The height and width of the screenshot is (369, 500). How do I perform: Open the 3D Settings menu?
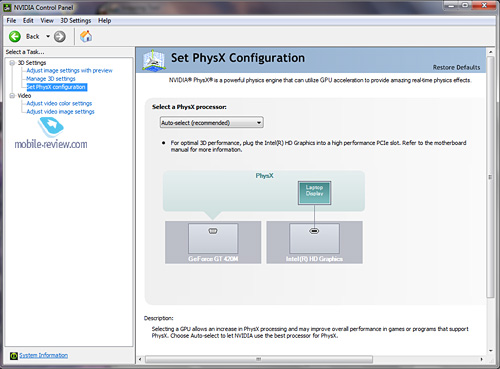[x=76, y=21]
